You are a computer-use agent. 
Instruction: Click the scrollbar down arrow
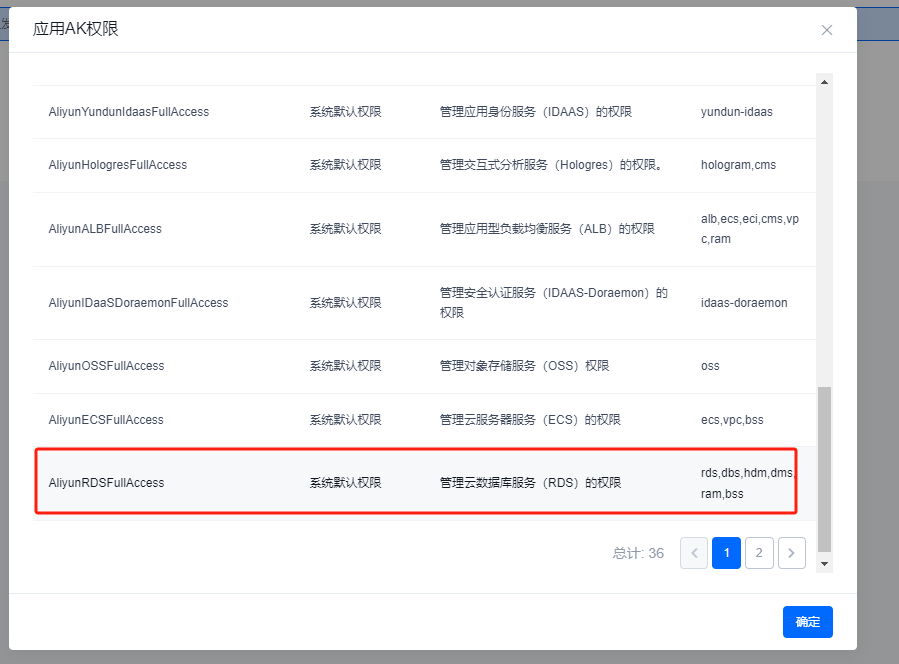pos(824,564)
